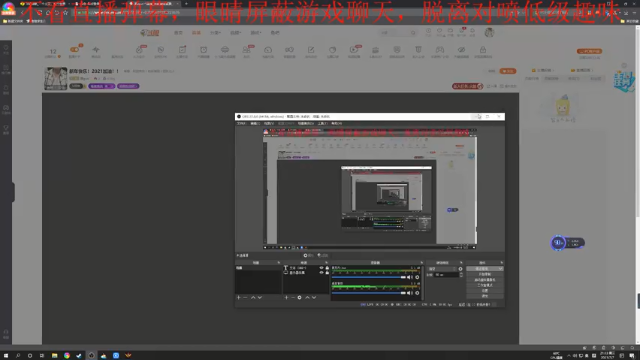Image resolution: width=640 pixels, height=360 pixels.
Task: Go to the 首页 home tab on Huya
Action: (178, 33)
